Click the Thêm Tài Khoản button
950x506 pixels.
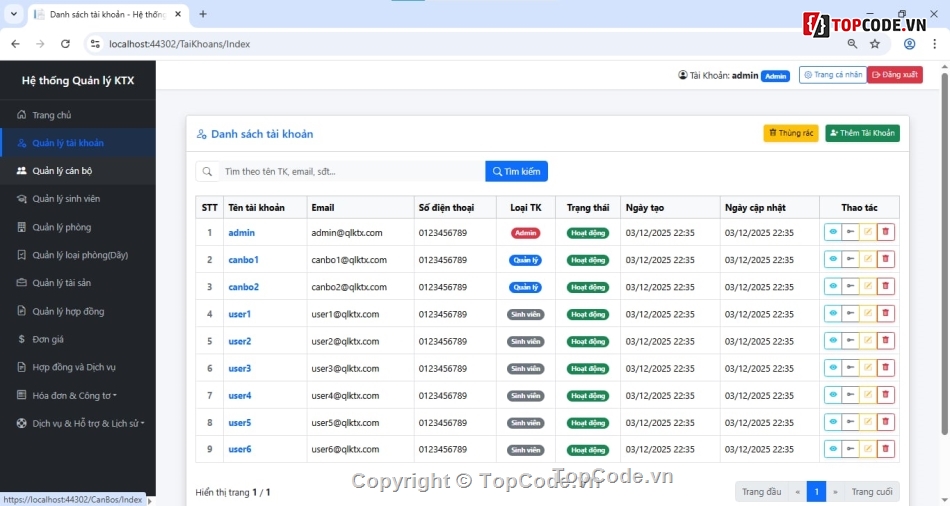point(862,133)
